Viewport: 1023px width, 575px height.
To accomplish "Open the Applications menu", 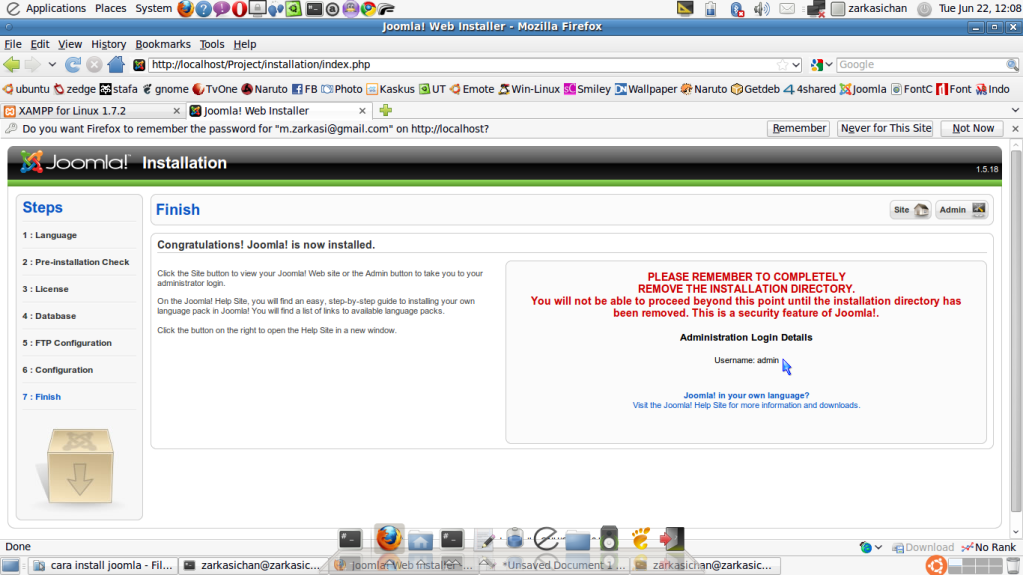I will (55, 8).
